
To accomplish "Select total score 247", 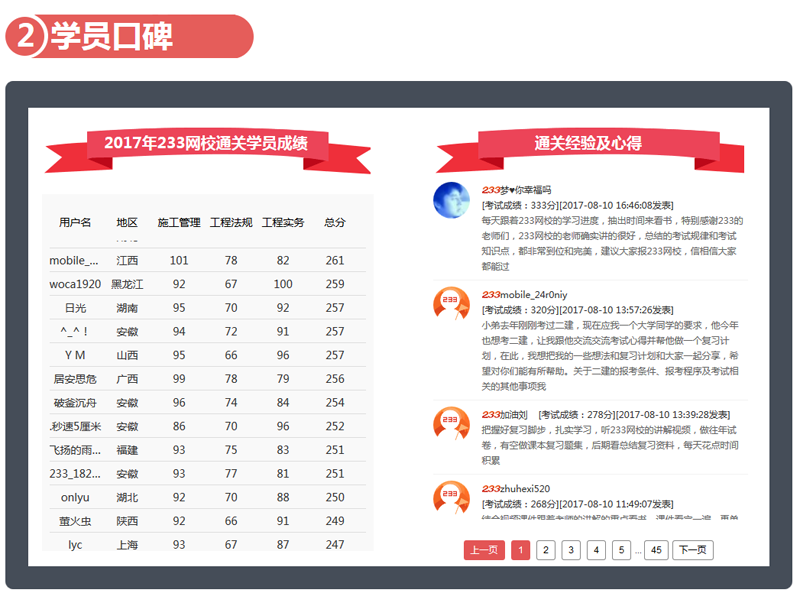I will click(335, 545).
